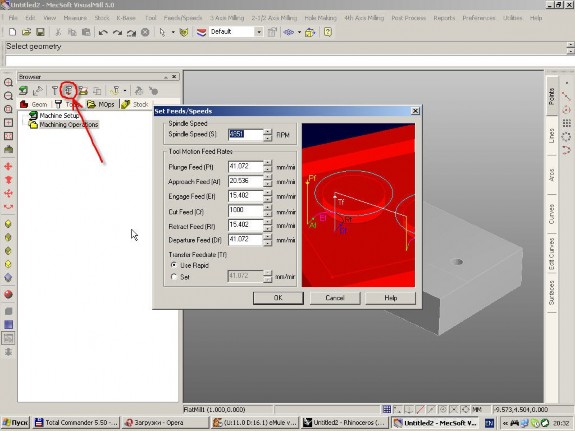The height and width of the screenshot is (431, 575).
Task: Click the Approach Feed stepper arrows
Action: click(268, 181)
